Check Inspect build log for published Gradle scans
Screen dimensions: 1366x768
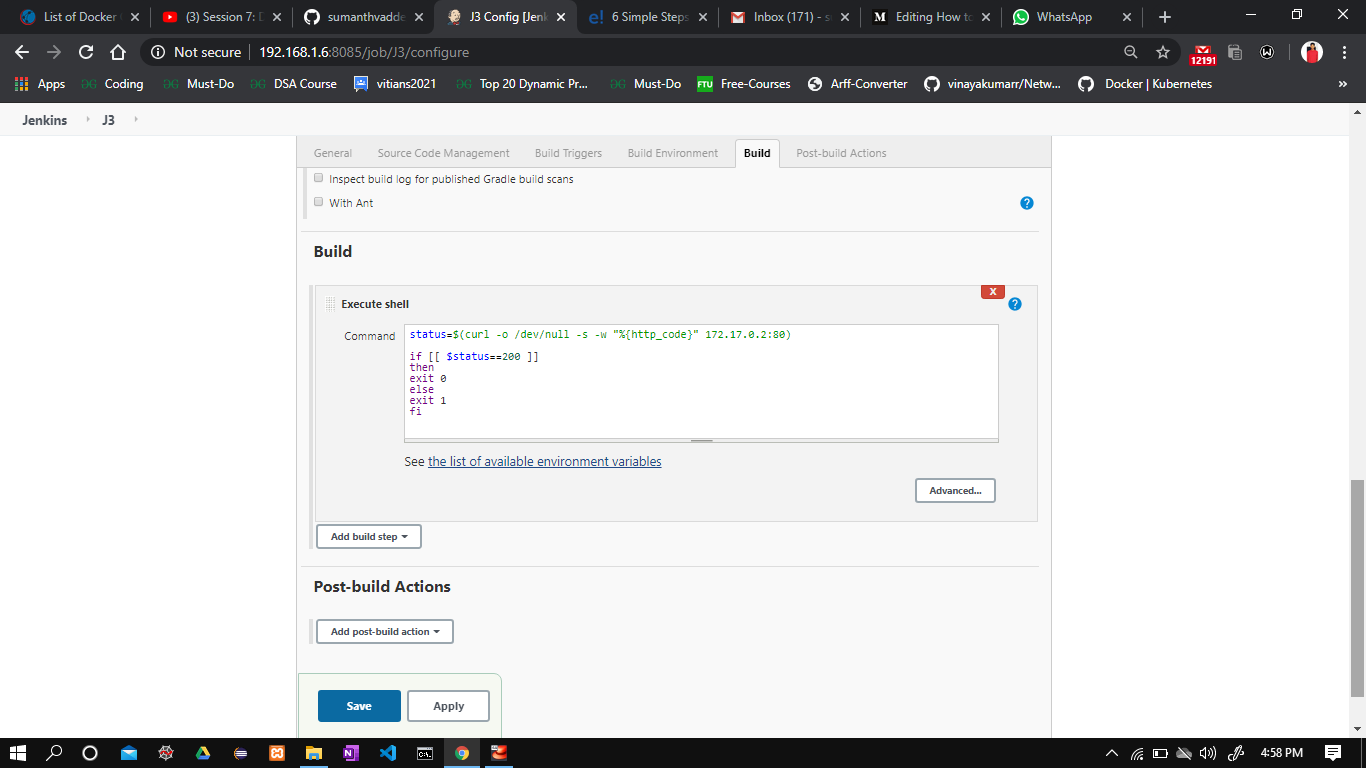click(318, 177)
